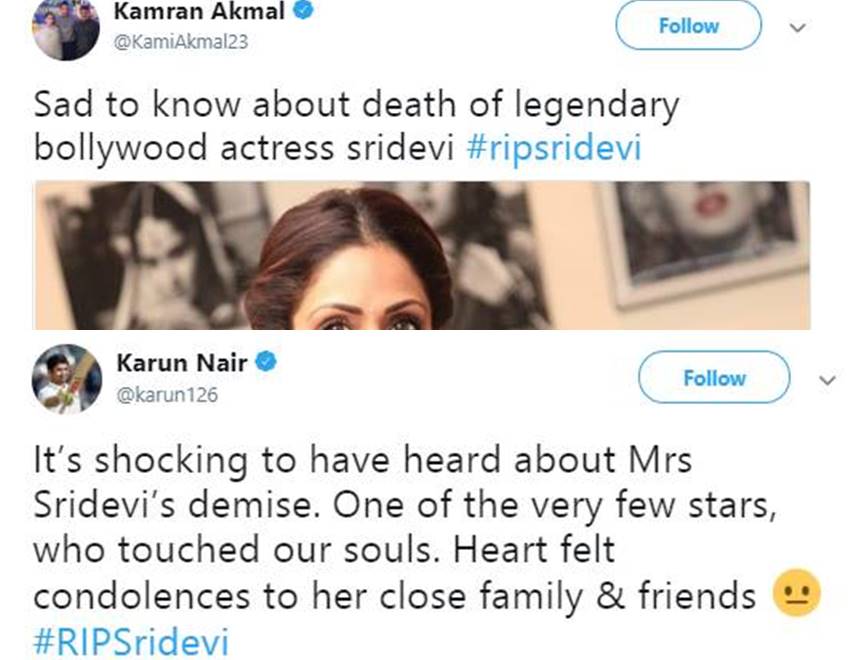Screen dimensions: 850x660
Task: Visit the @karun126 handle
Action: click(x=167, y=394)
